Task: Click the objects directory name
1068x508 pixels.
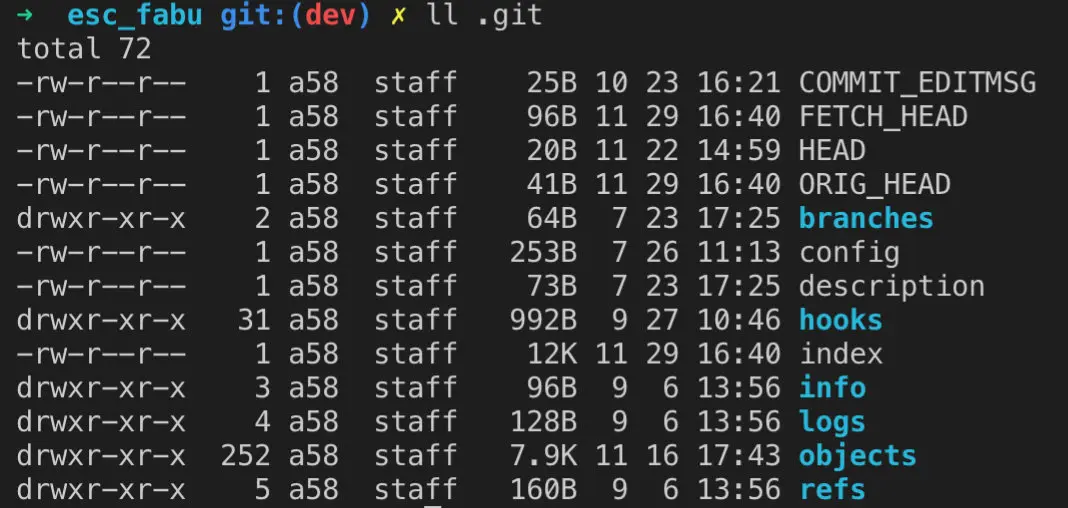Action: (858, 457)
